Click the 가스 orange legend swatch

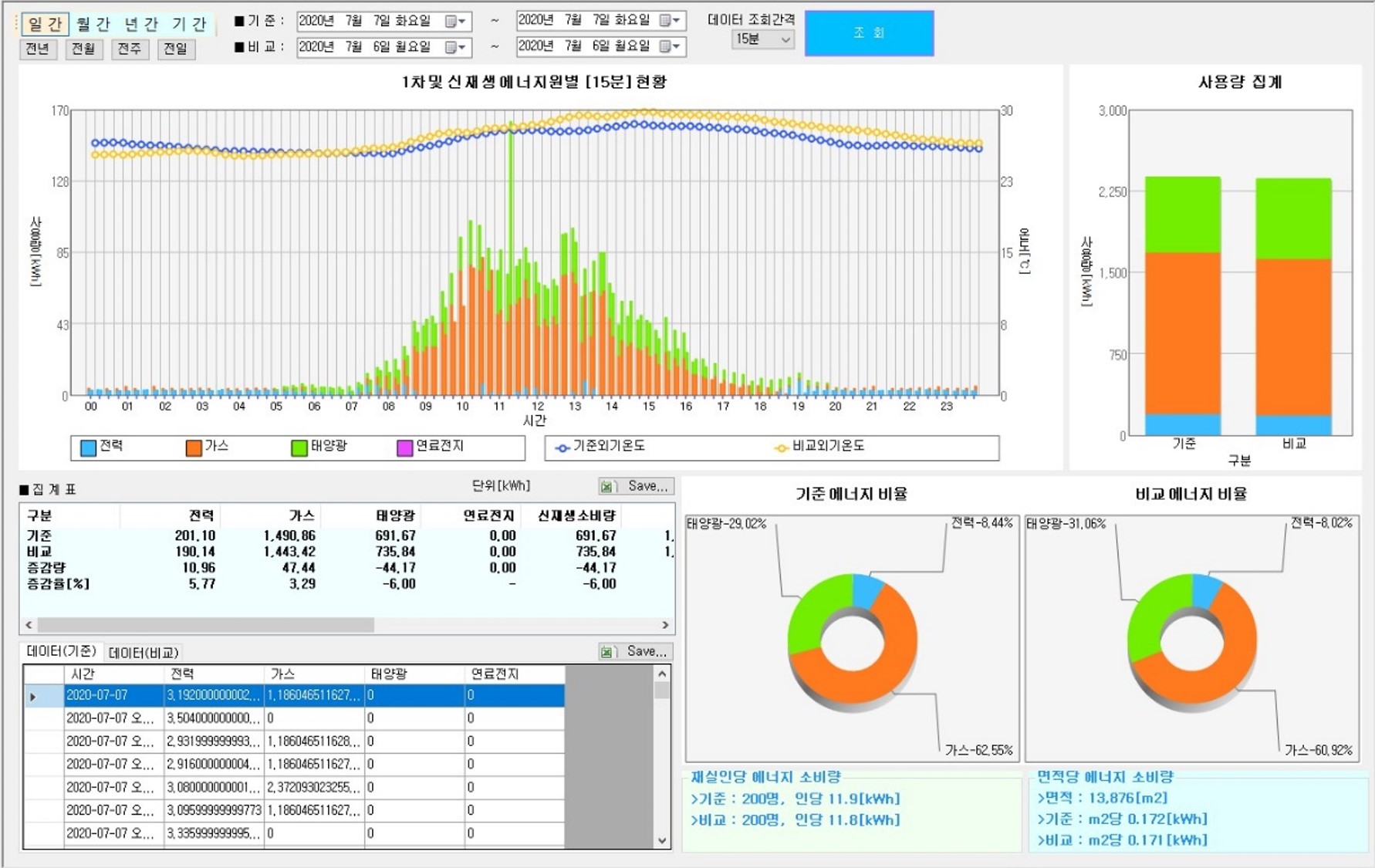pos(194,448)
